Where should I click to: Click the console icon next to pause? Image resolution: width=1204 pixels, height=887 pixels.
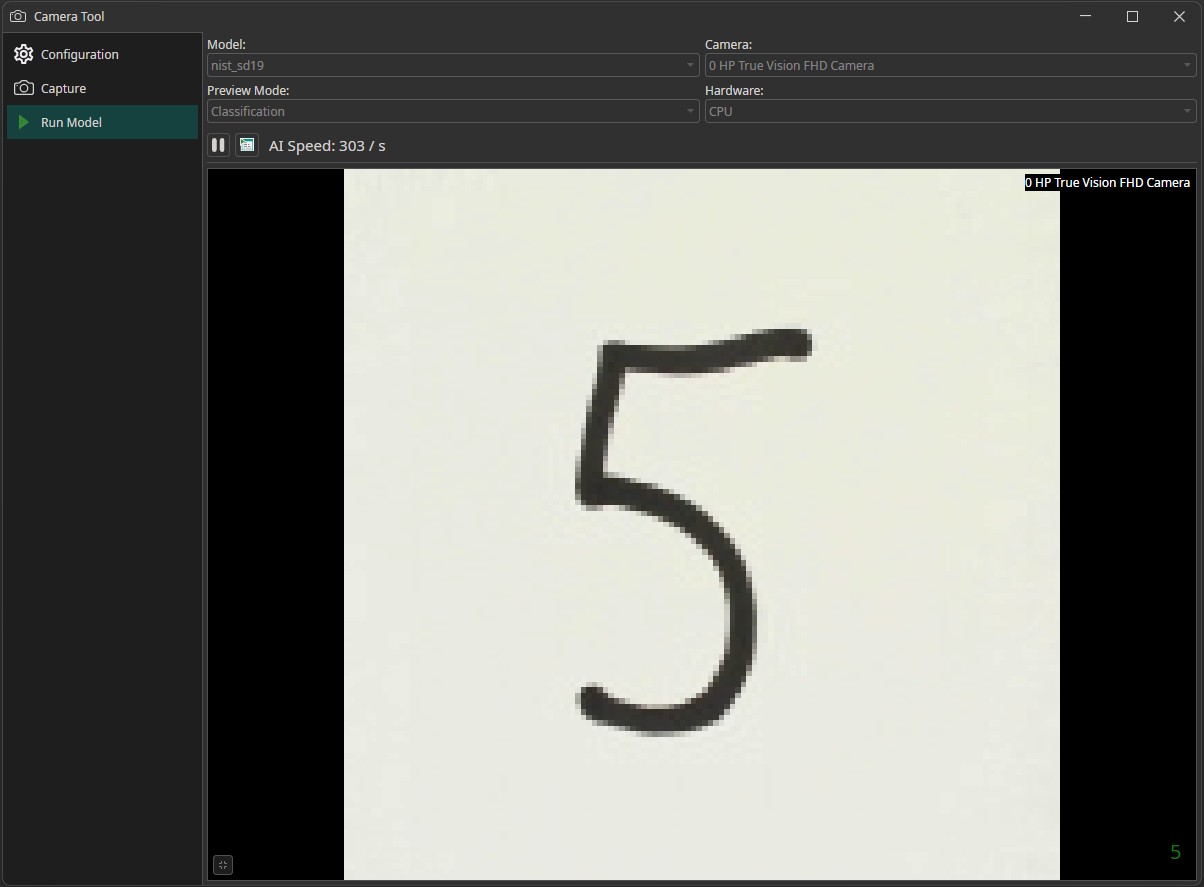(x=246, y=145)
